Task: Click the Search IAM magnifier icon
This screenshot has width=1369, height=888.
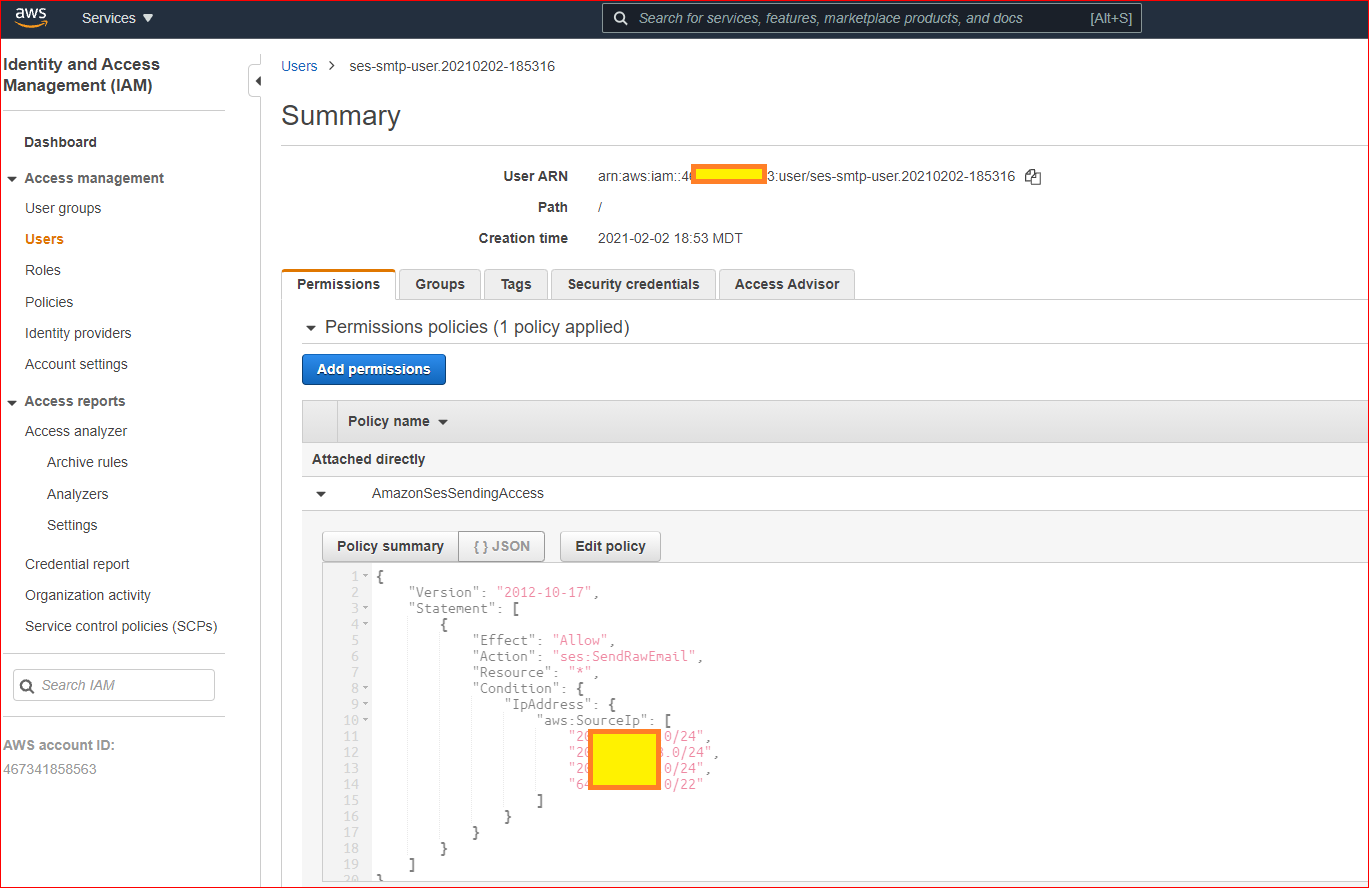Action: tap(28, 686)
